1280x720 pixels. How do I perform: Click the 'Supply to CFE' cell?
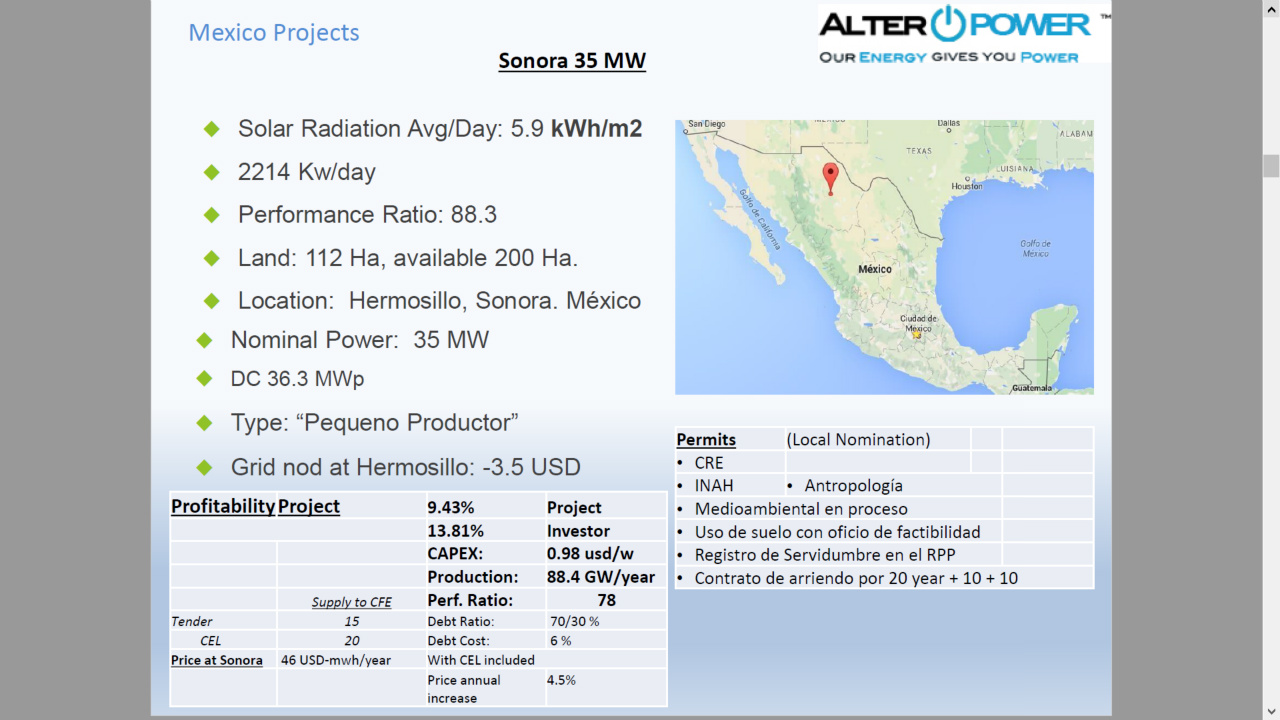coord(351,602)
